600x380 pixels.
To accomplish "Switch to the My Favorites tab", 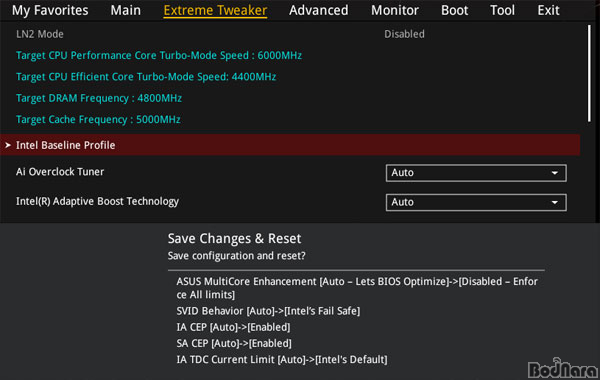I will coord(50,10).
